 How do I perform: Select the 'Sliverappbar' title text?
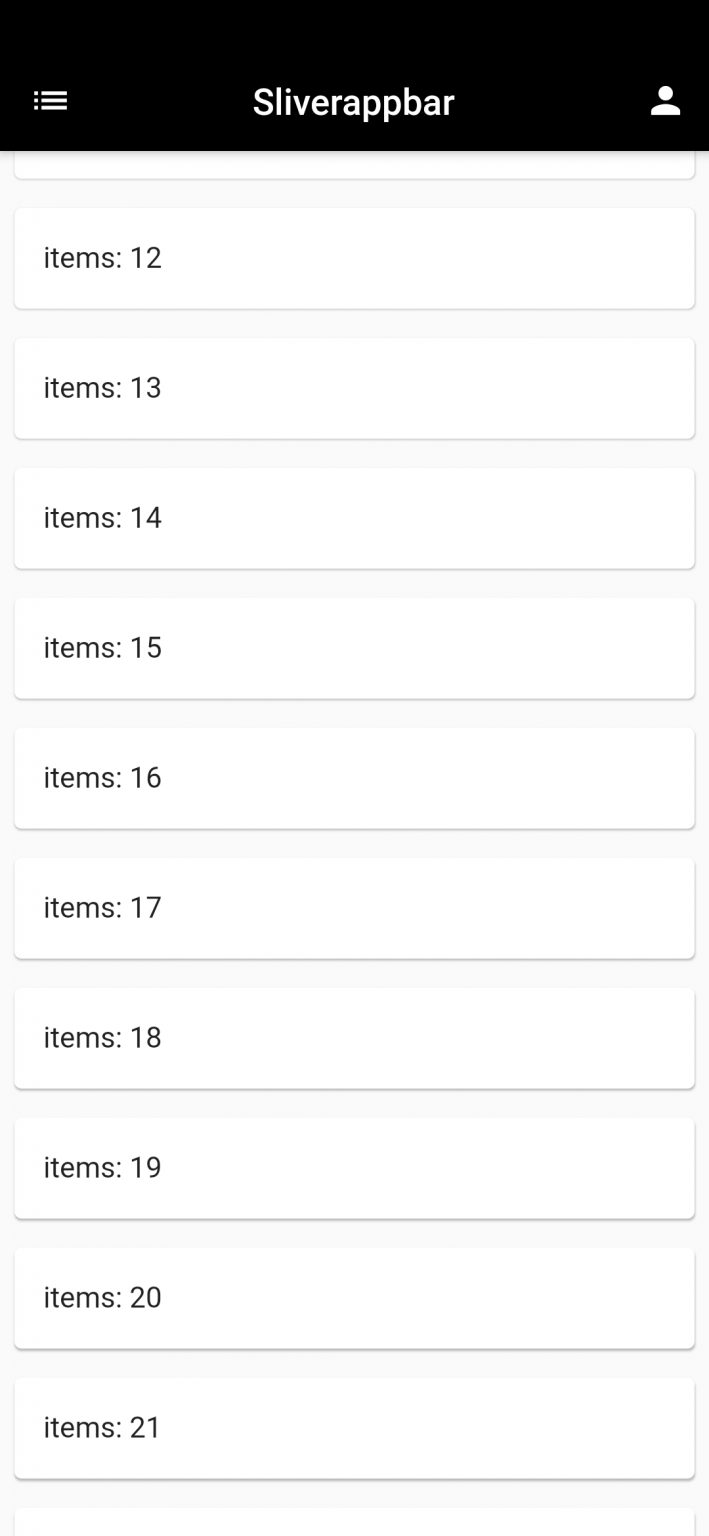(x=354, y=100)
